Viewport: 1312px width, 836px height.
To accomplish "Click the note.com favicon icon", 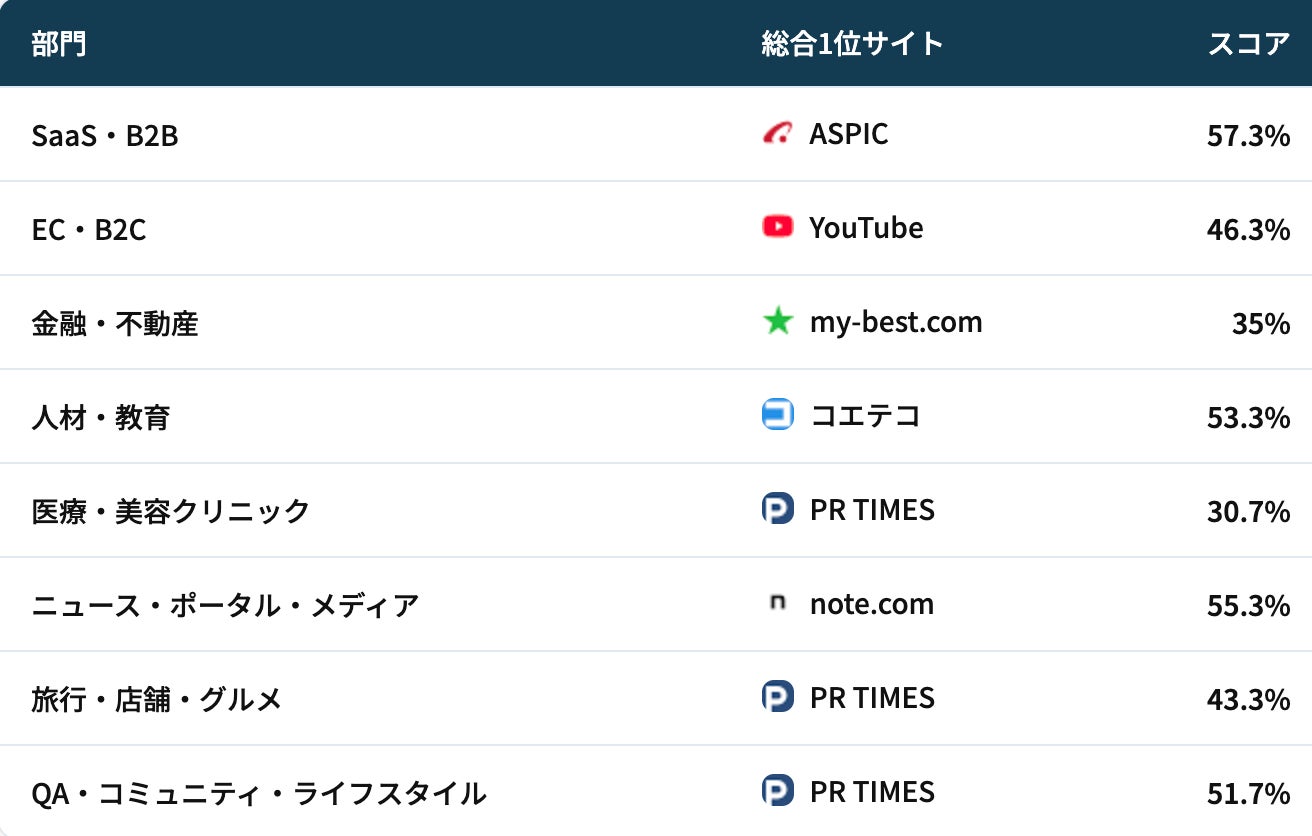I will pyautogui.click(x=777, y=603).
